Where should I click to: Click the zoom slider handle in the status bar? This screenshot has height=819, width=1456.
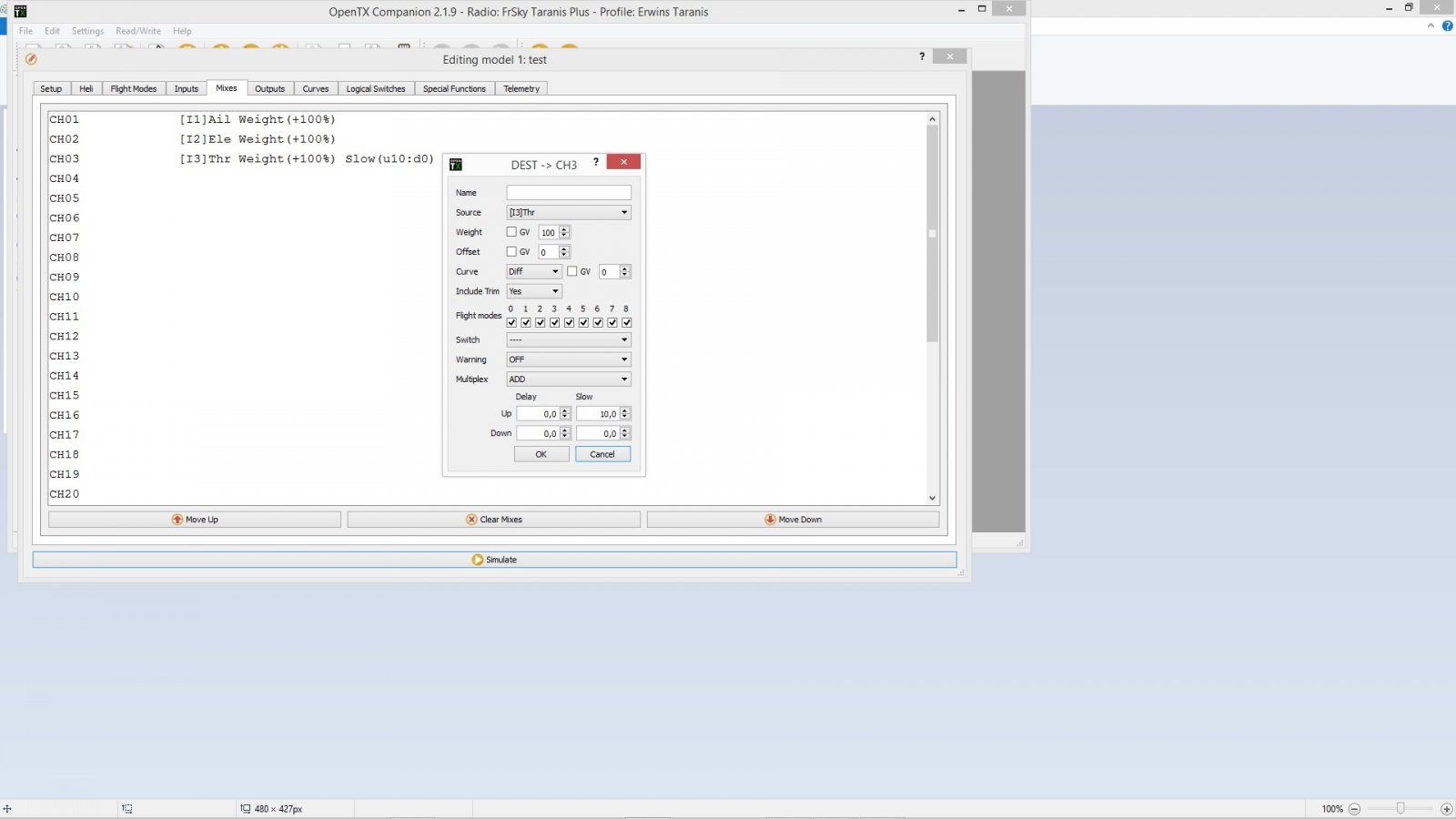1400,809
